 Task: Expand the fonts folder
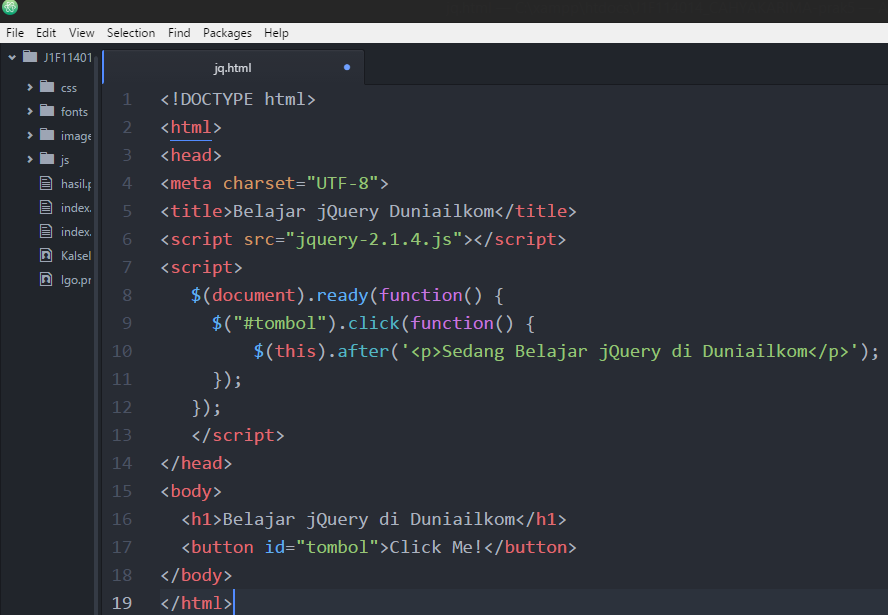click(x=30, y=111)
